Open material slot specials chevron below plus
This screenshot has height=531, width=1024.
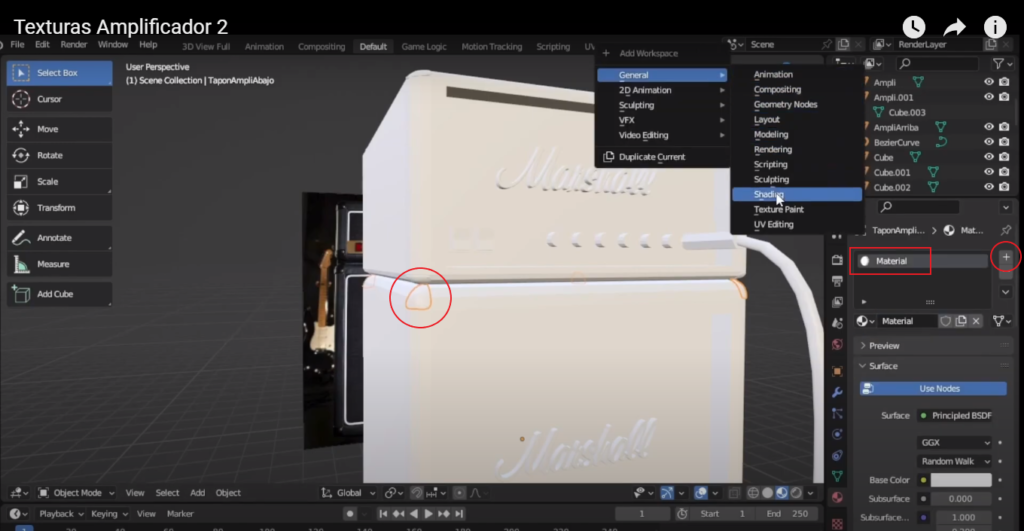[x=1006, y=292]
